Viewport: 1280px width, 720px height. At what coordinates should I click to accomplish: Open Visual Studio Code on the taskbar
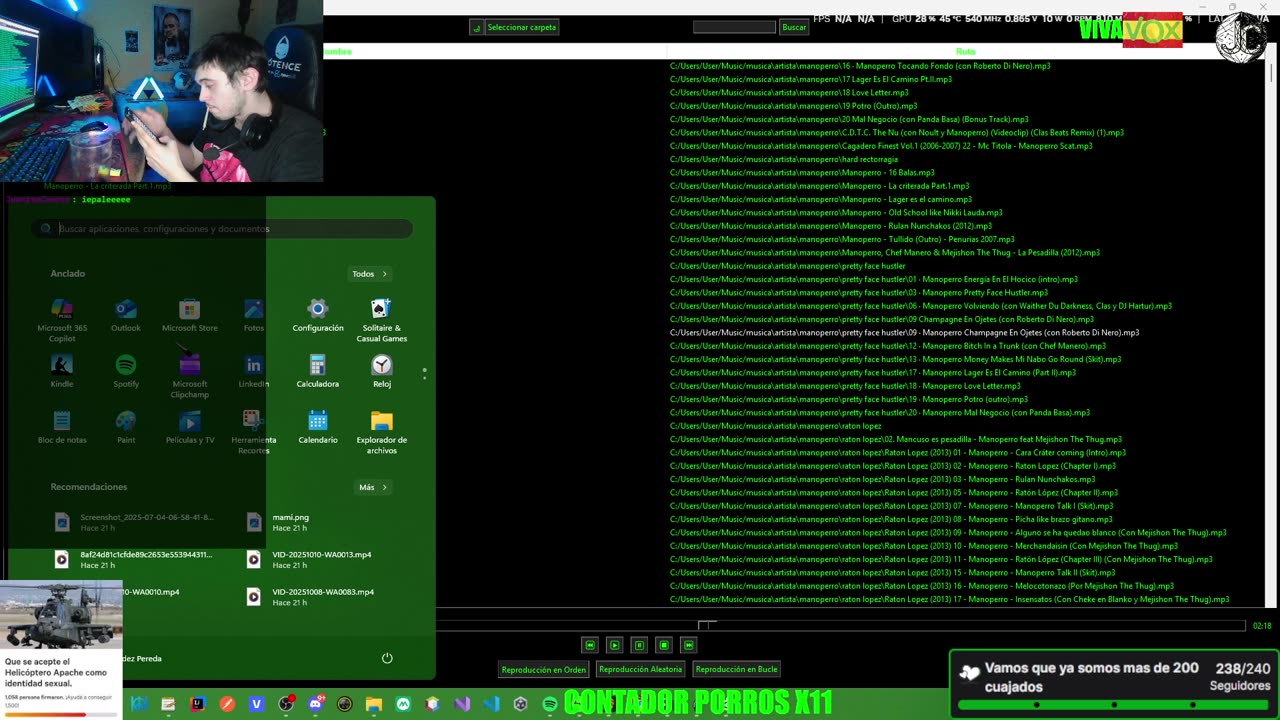click(491, 704)
